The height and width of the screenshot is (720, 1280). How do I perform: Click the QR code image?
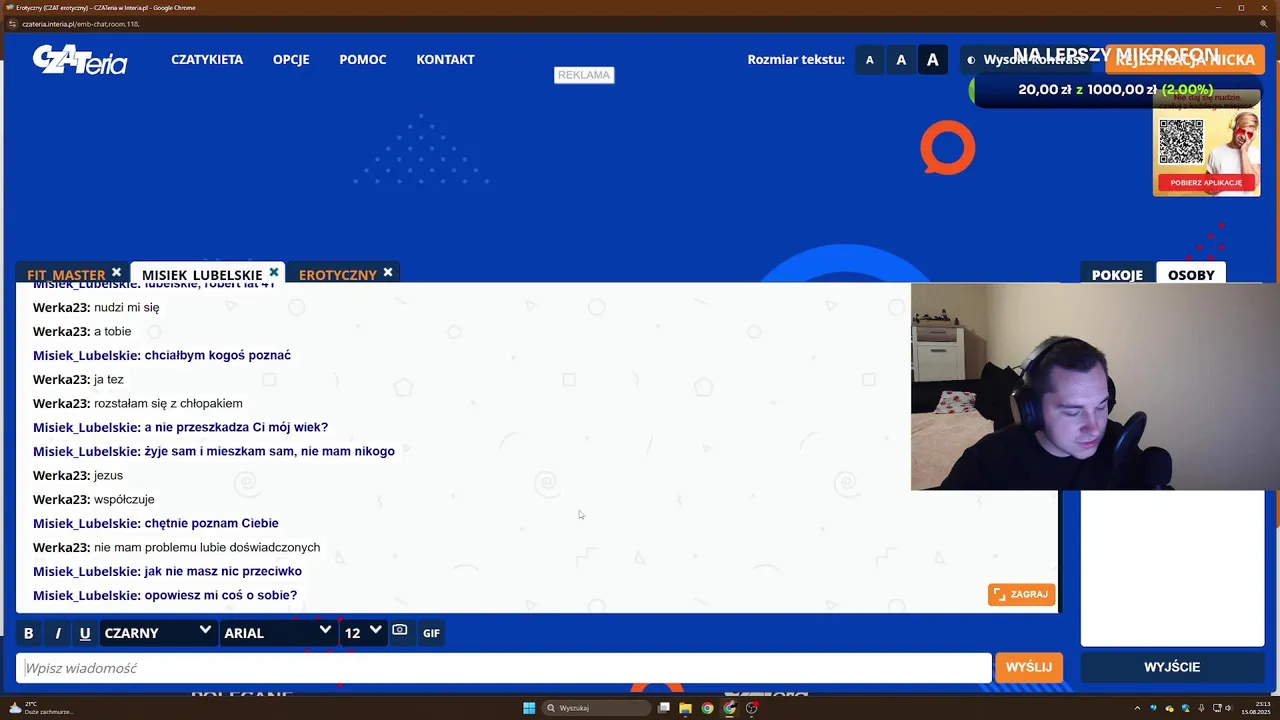click(1181, 141)
